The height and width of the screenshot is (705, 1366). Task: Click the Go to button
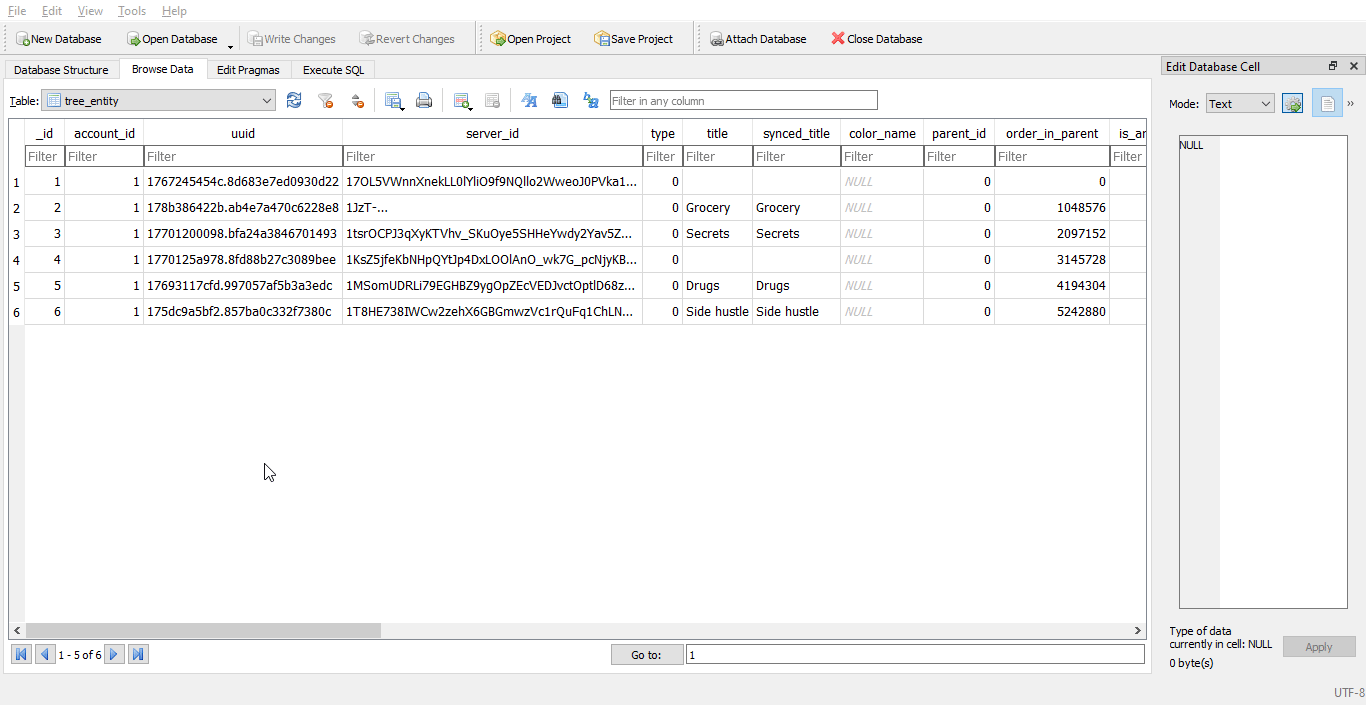[646, 655]
